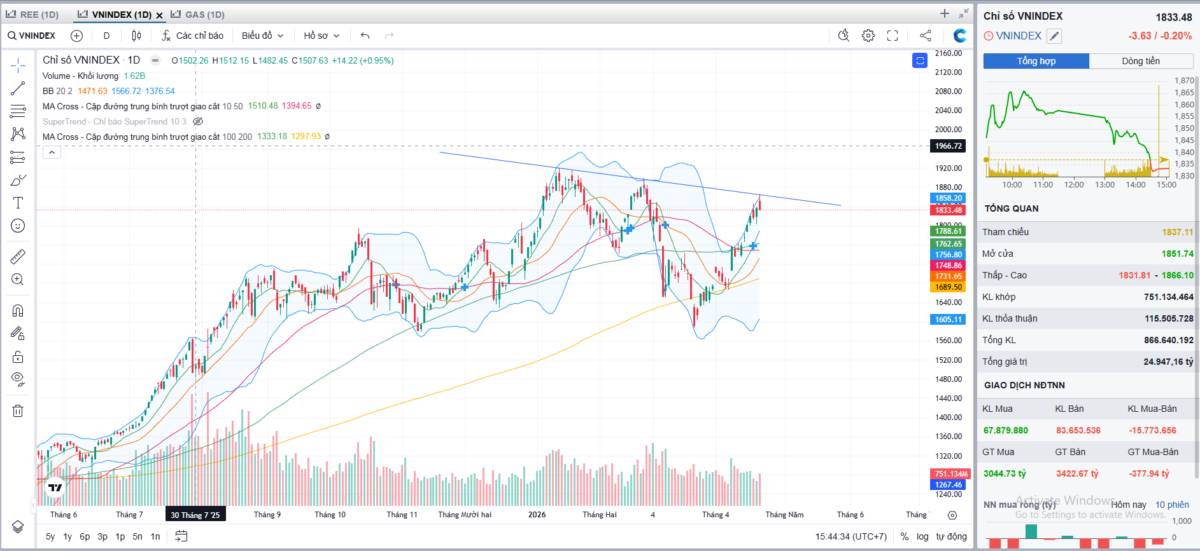Click the share chart icon
The height and width of the screenshot is (551, 1200).
925,35
